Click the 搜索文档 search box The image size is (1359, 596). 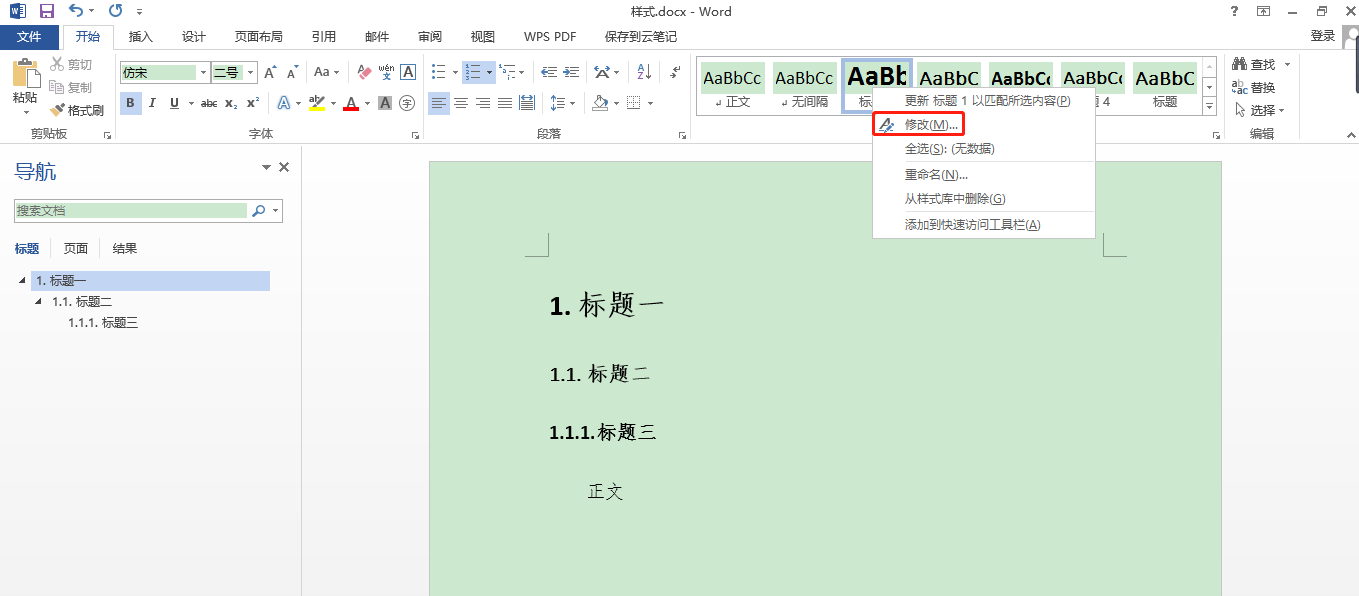coord(130,210)
